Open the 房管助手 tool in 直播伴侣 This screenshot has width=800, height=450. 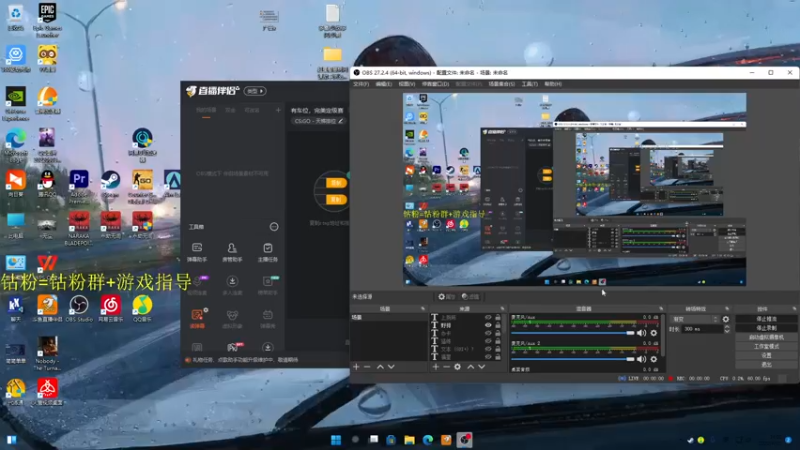tap(232, 252)
